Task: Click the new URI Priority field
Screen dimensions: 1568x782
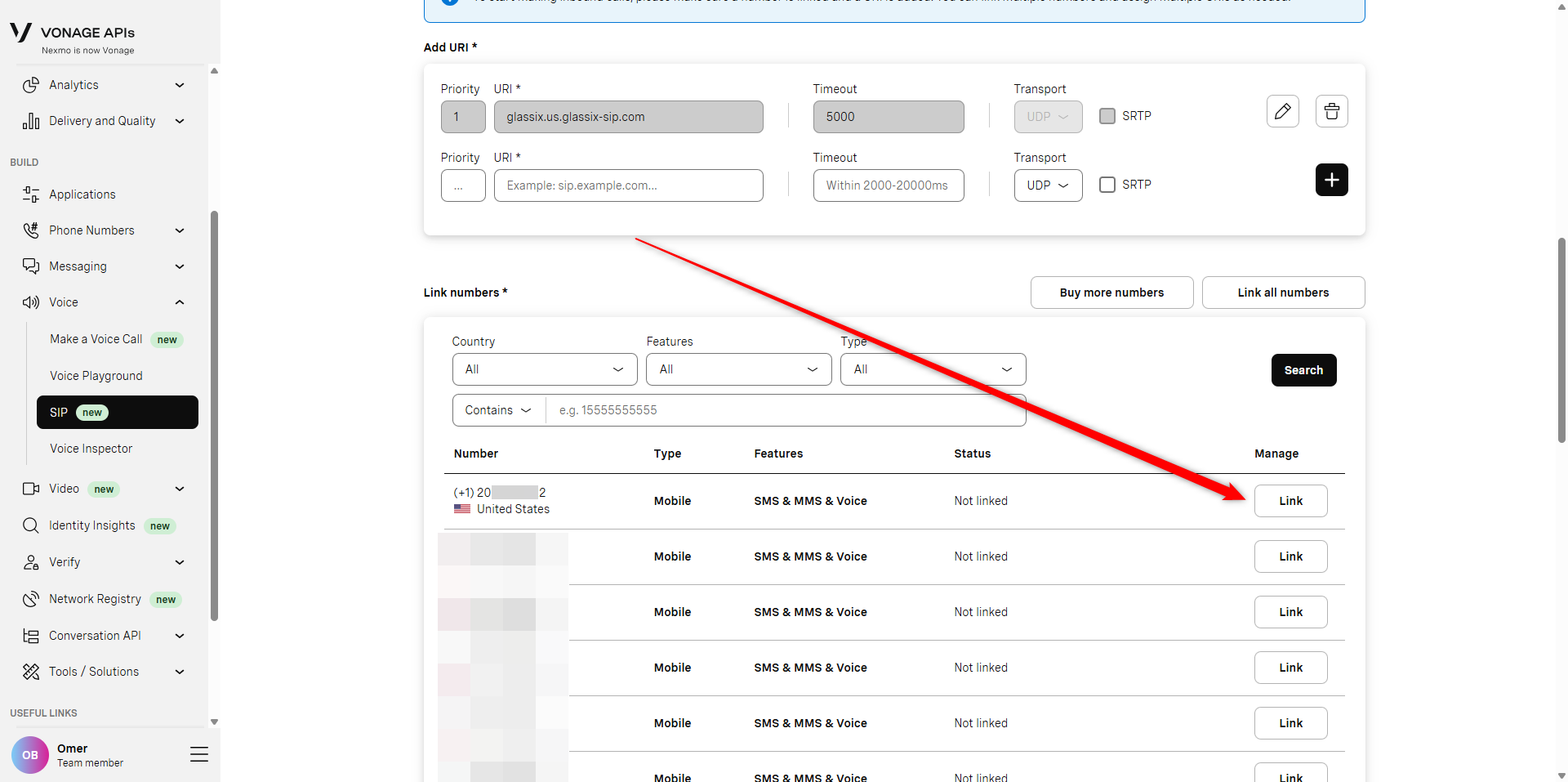Action: coord(463,185)
